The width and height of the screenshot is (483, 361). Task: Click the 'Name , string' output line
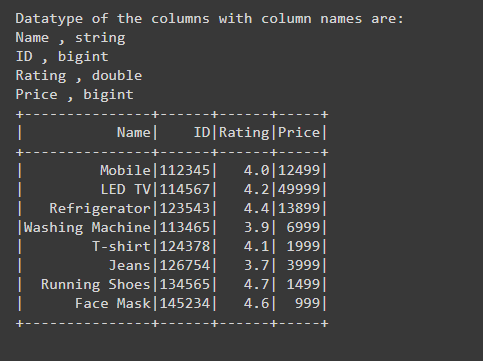coord(70,38)
